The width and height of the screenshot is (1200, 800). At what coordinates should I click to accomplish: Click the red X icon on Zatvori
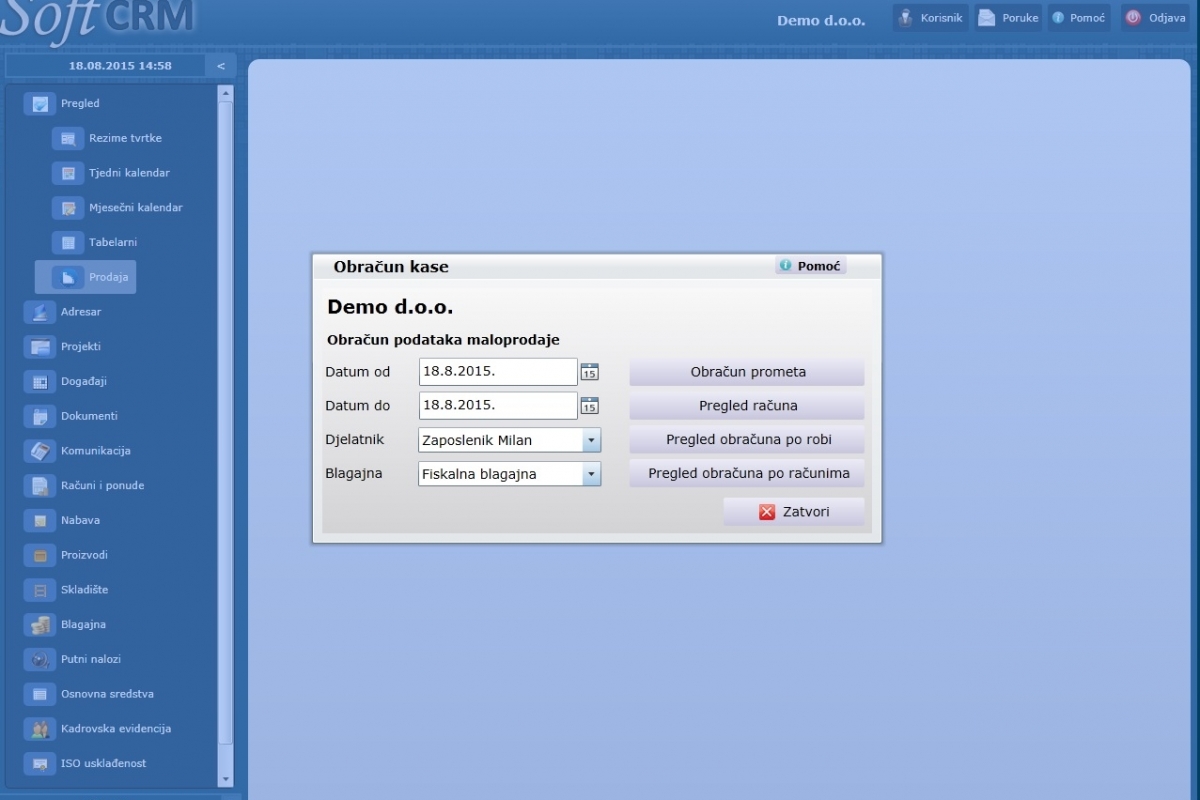tap(767, 512)
